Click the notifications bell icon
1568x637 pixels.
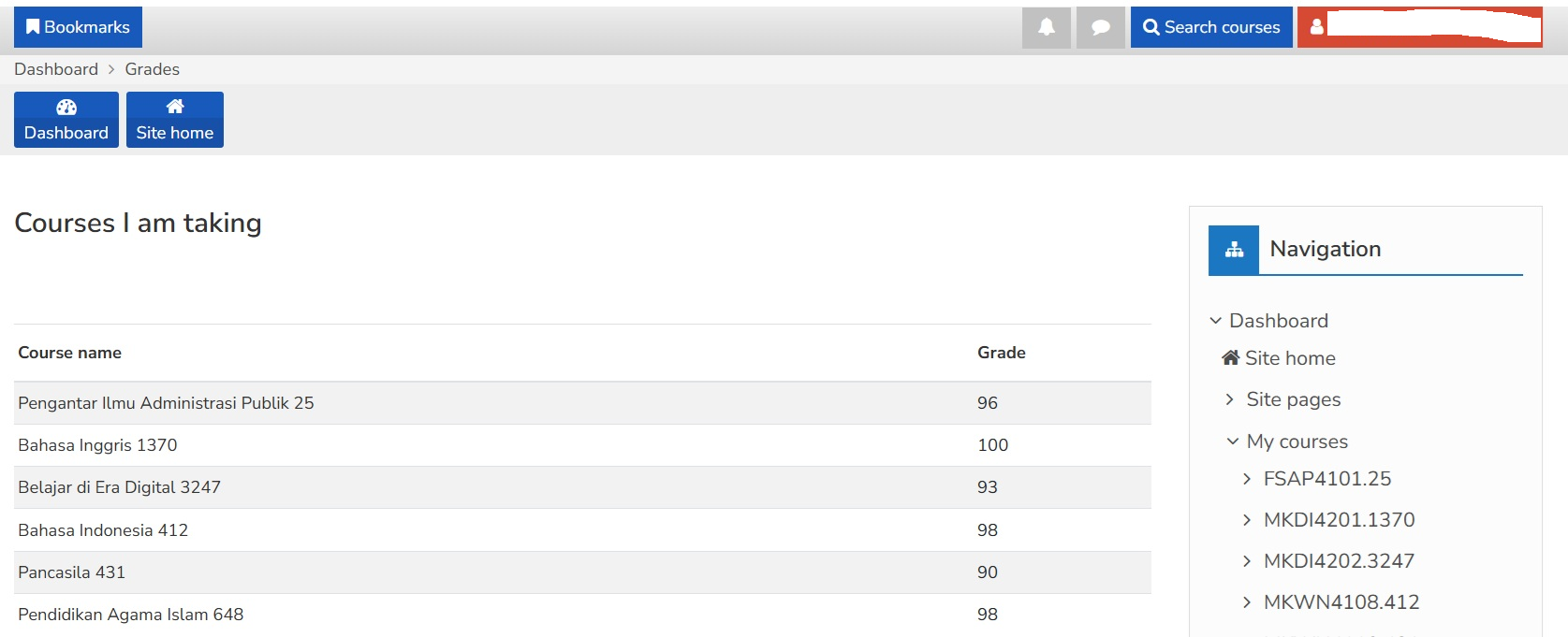pos(1046,27)
